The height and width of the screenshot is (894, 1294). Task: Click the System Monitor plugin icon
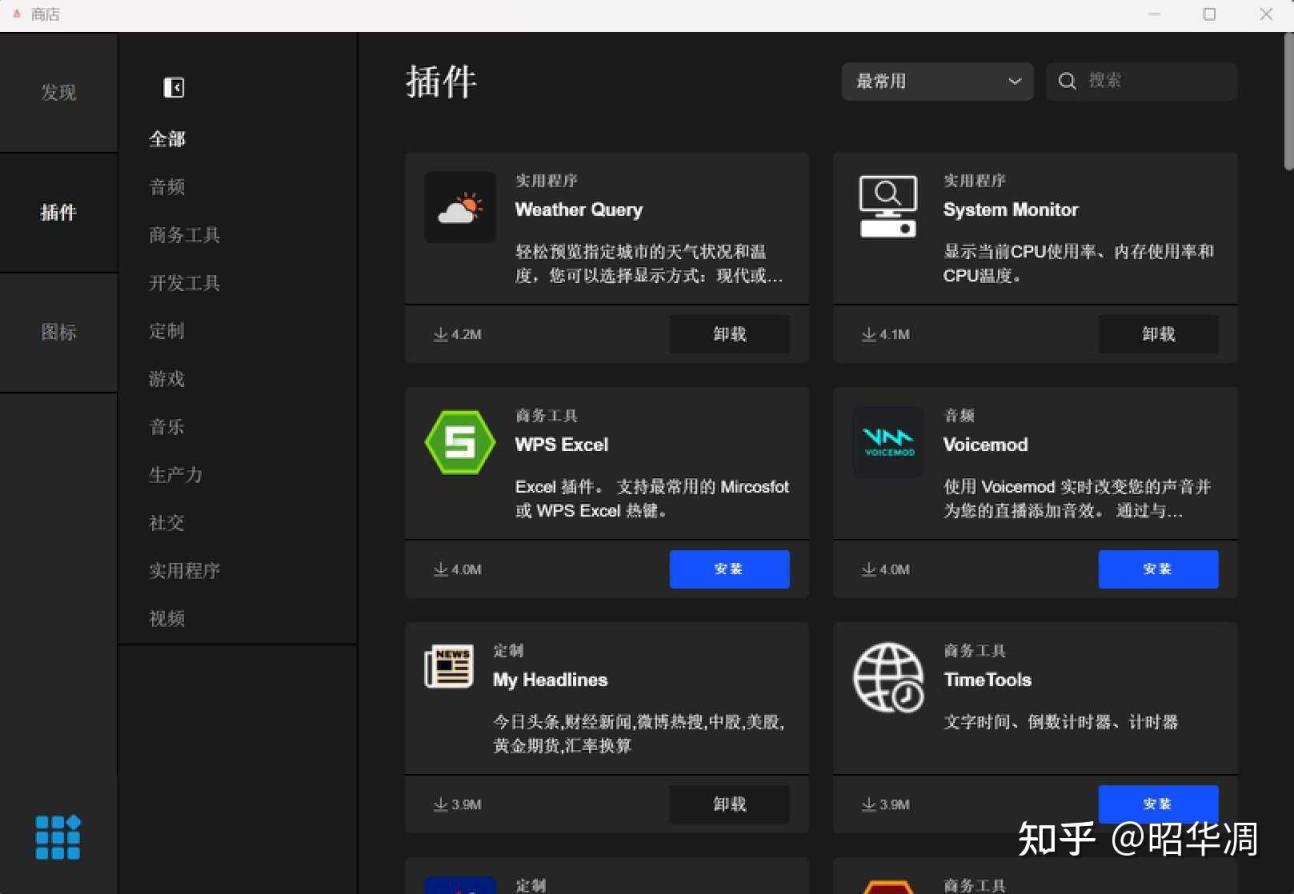(888, 207)
